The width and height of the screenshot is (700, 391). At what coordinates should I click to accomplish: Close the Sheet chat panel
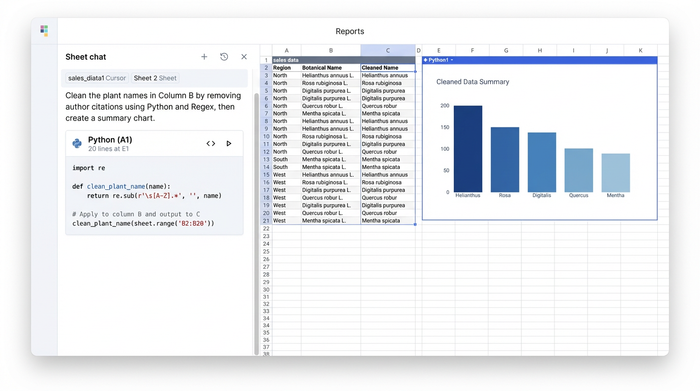[x=244, y=57]
